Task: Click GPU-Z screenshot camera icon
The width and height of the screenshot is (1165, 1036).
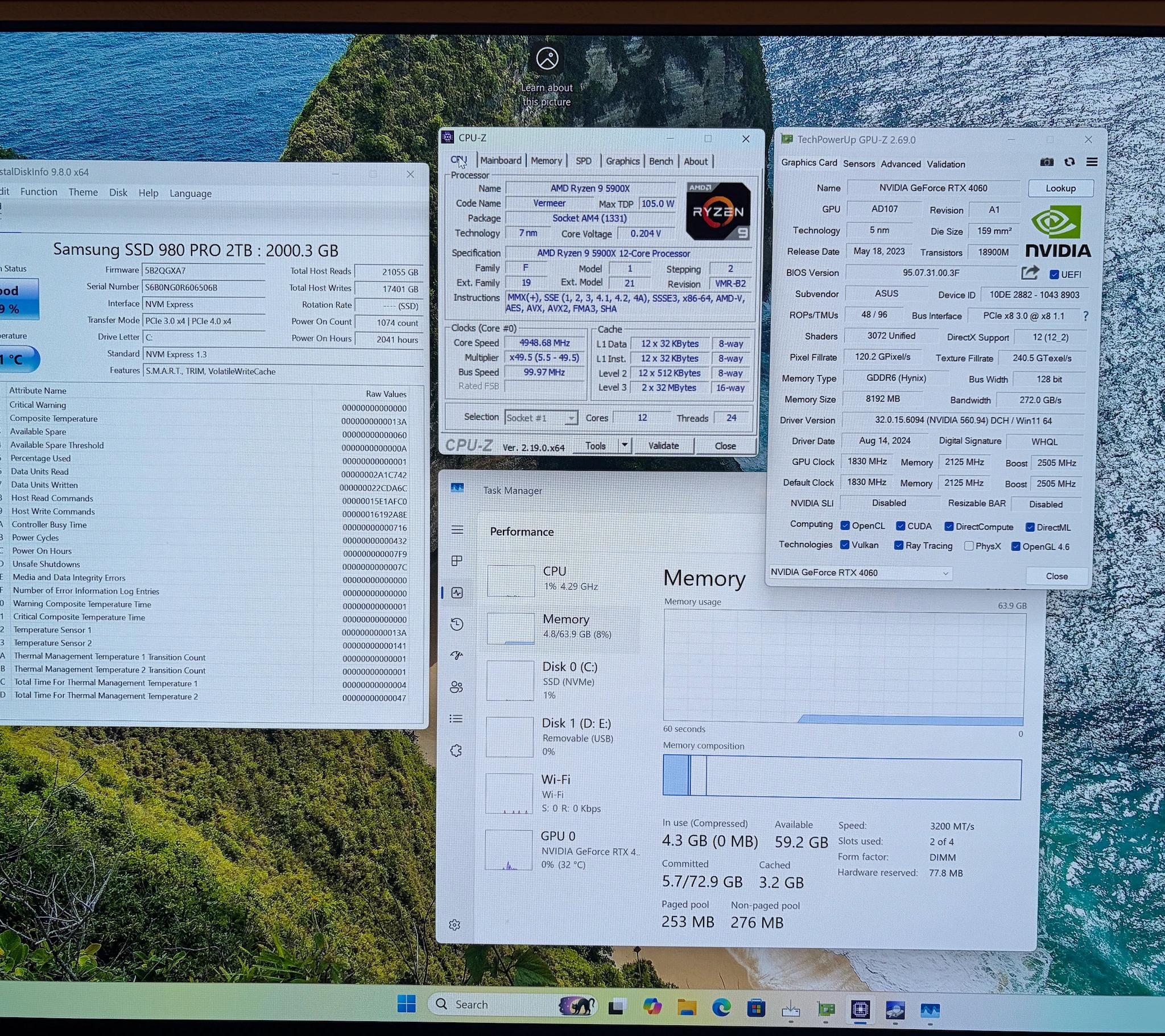Action: (1047, 163)
